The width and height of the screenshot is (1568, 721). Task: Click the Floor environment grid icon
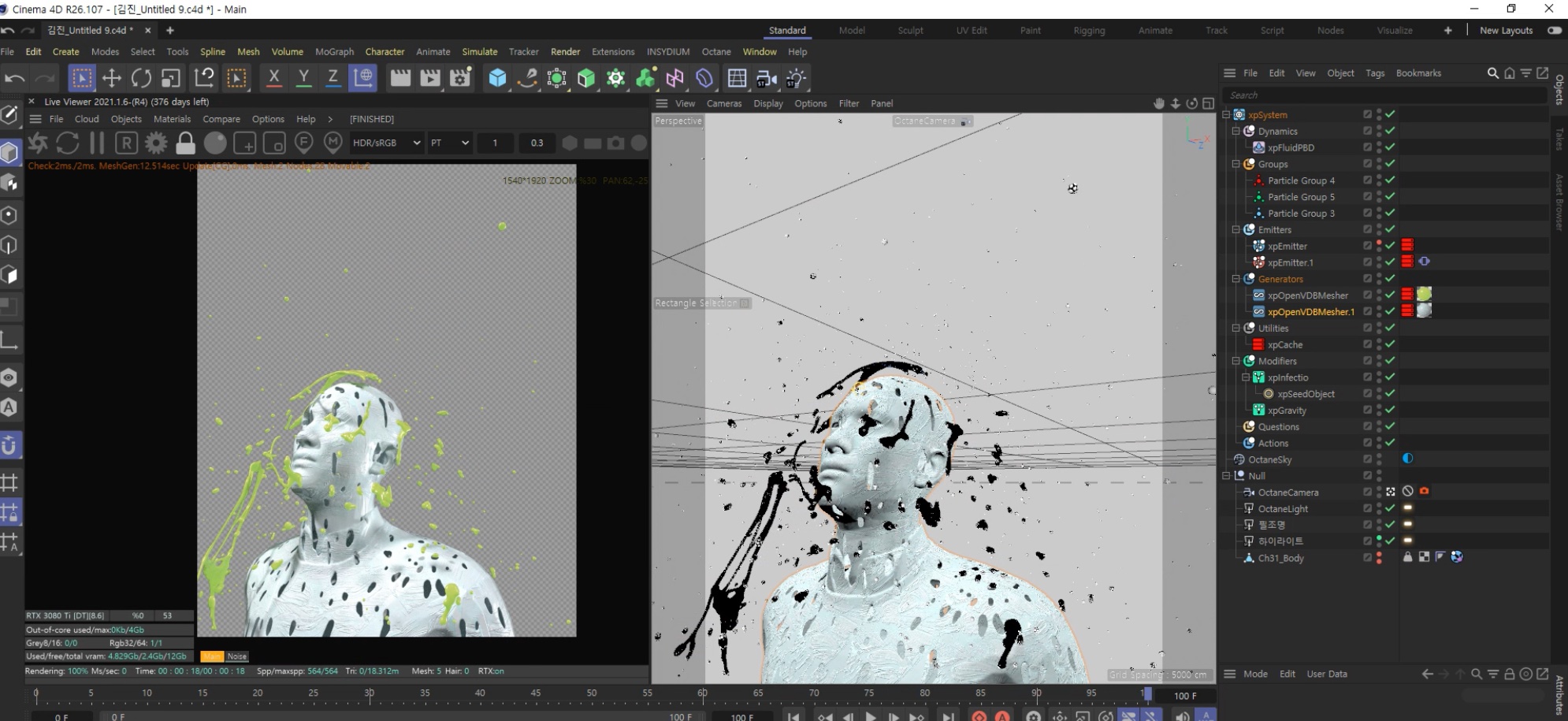[737, 78]
